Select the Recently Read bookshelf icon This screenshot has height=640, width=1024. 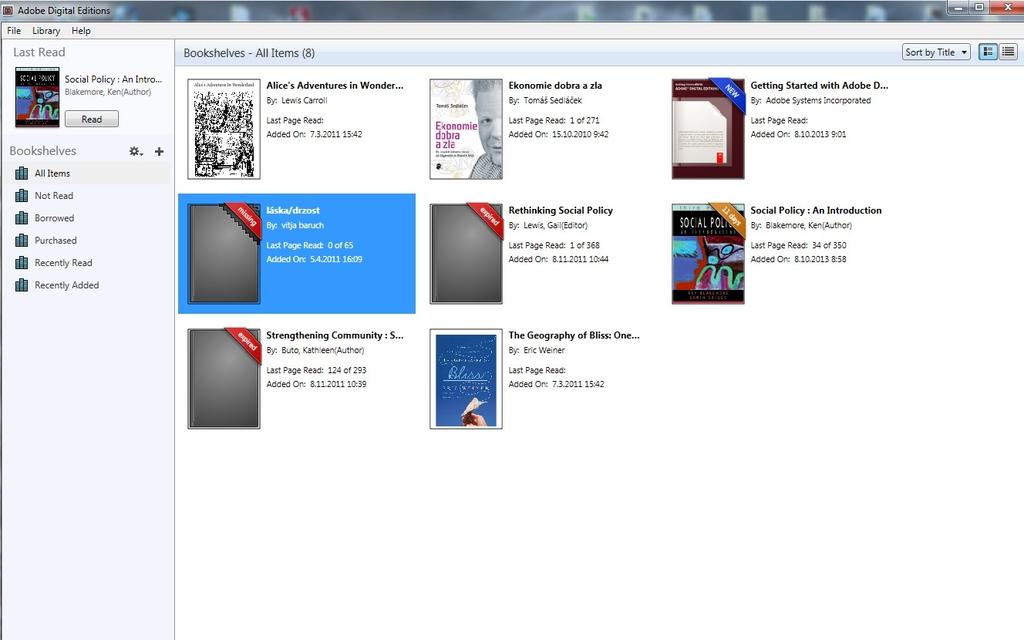click(x=22, y=263)
